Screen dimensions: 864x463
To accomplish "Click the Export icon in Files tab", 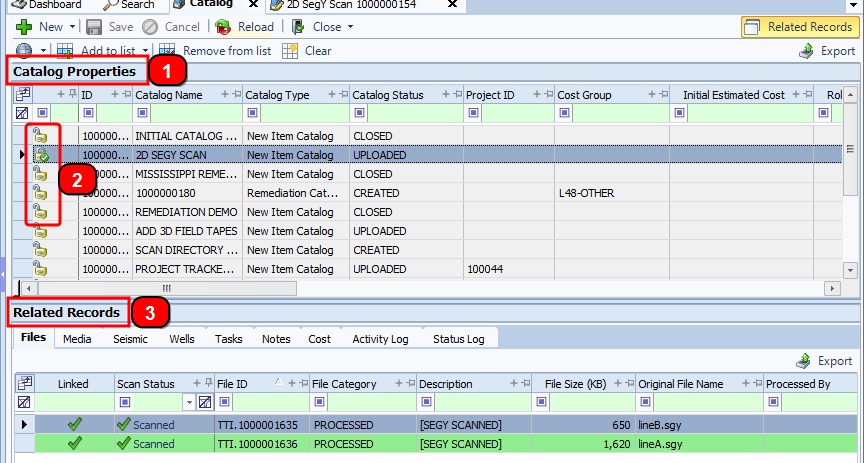I will pos(803,361).
